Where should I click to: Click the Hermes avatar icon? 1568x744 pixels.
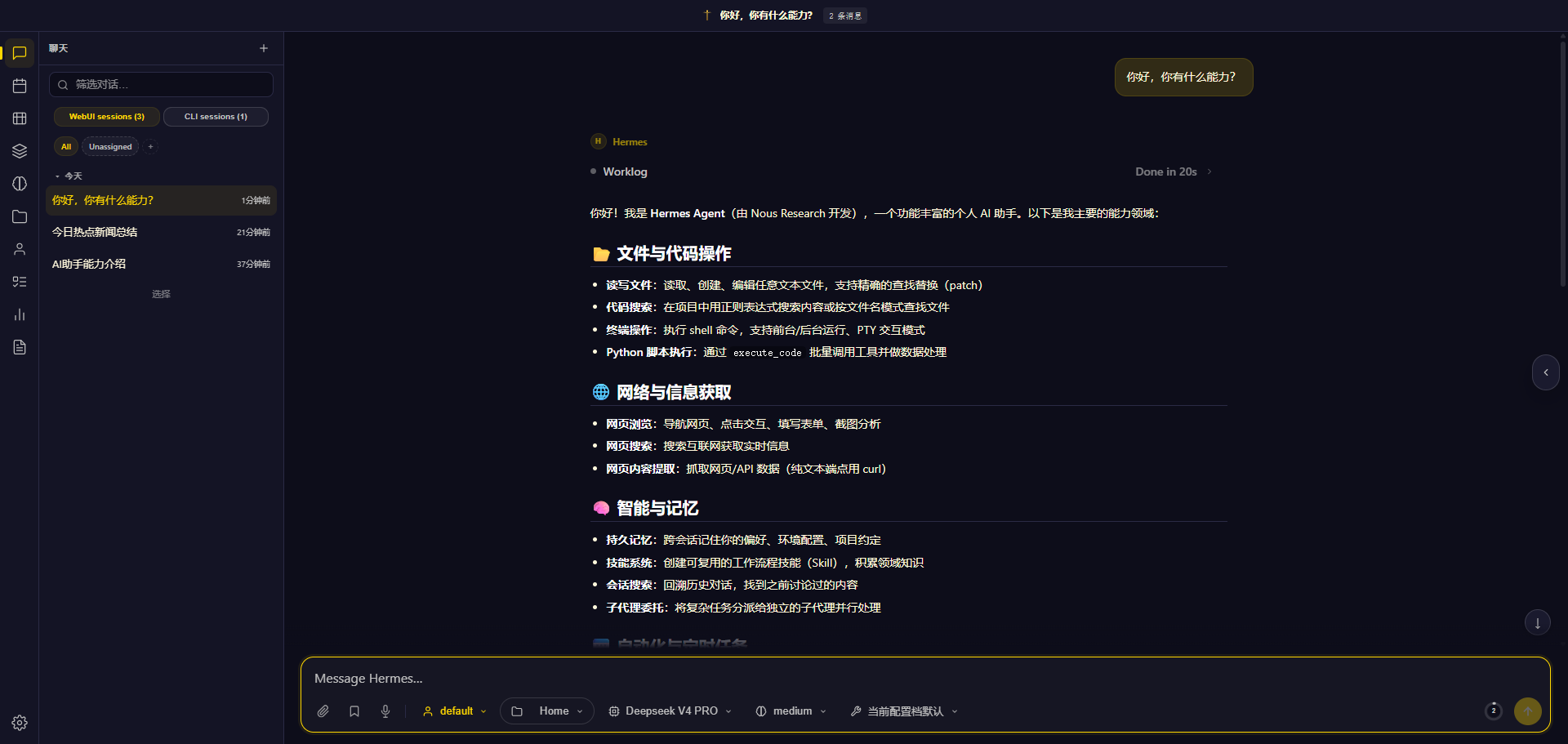[599, 141]
